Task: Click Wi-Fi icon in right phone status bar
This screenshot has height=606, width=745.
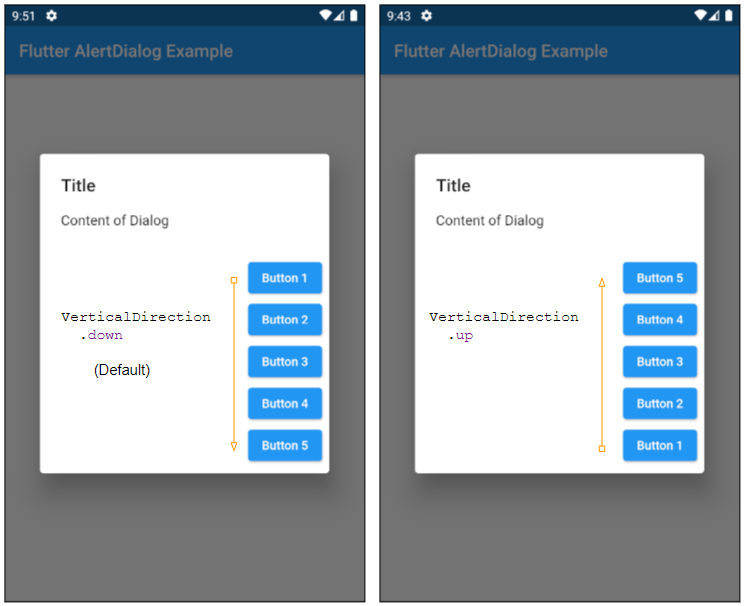Action: (x=700, y=15)
